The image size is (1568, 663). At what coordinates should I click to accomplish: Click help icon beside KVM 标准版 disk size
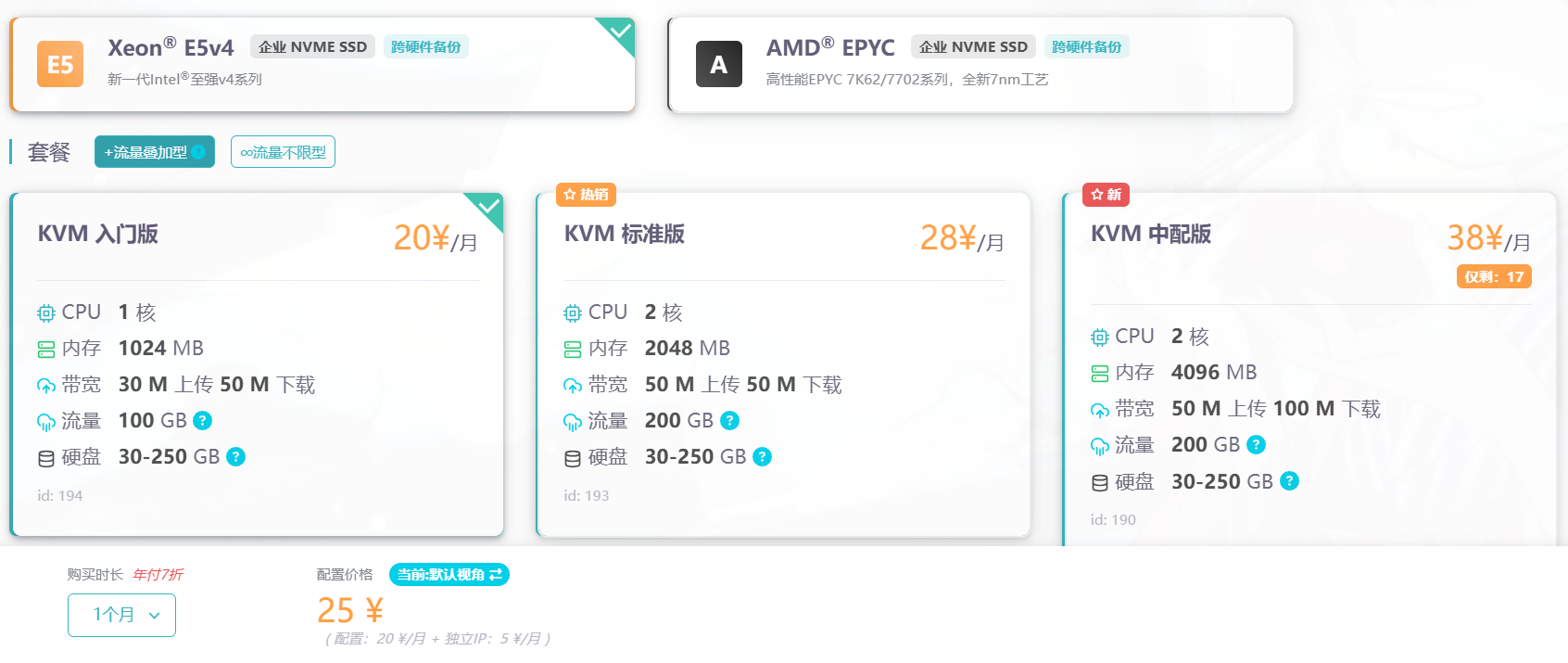coord(762,457)
